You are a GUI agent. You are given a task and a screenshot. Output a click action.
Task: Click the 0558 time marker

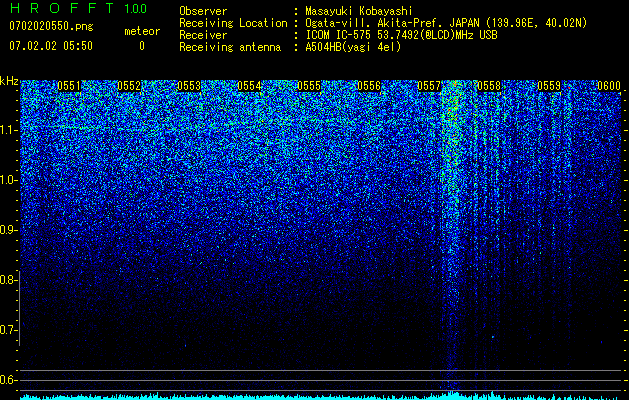[x=489, y=86]
